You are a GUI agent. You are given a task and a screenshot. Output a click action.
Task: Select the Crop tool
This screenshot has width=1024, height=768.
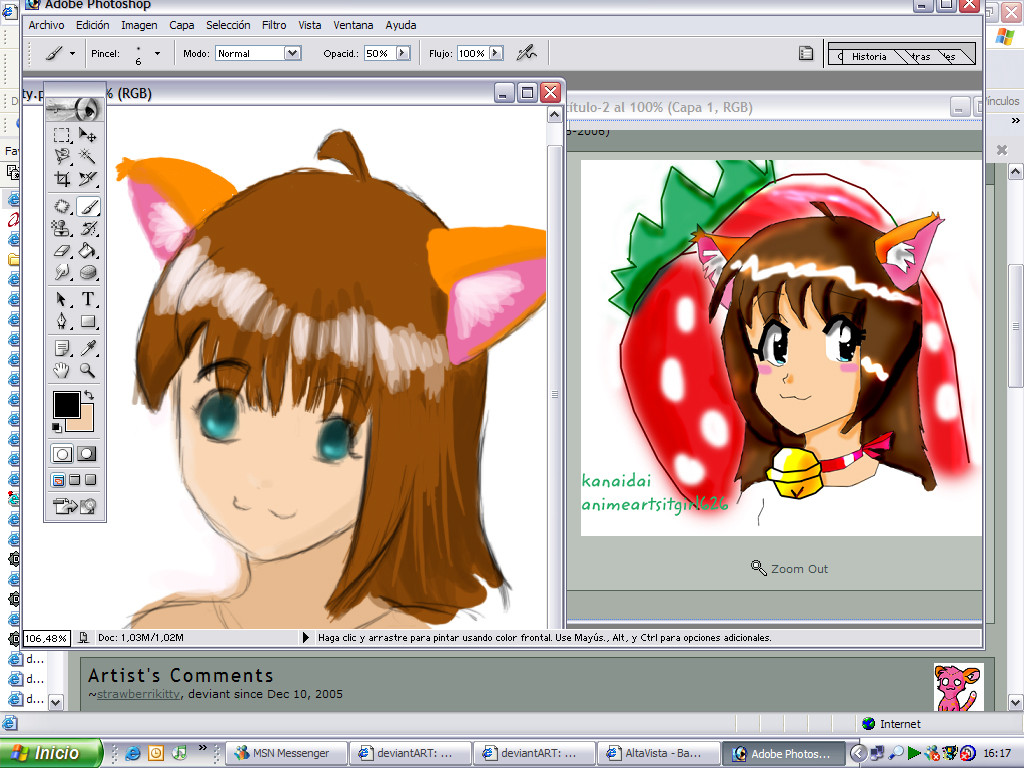pyautogui.click(x=62, y=178)
